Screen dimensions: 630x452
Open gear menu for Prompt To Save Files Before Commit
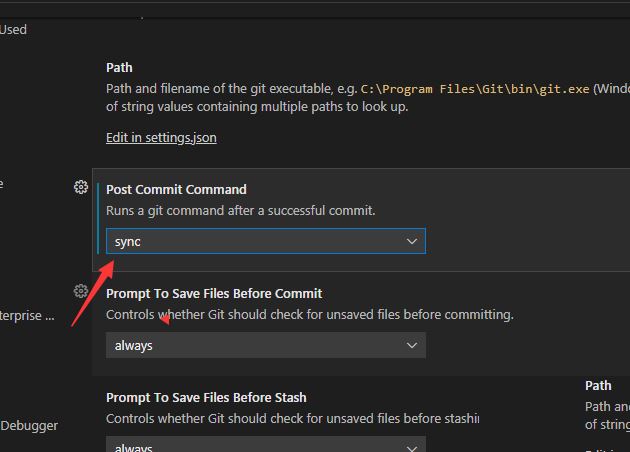pyautogui.click(x=81, y=291)
